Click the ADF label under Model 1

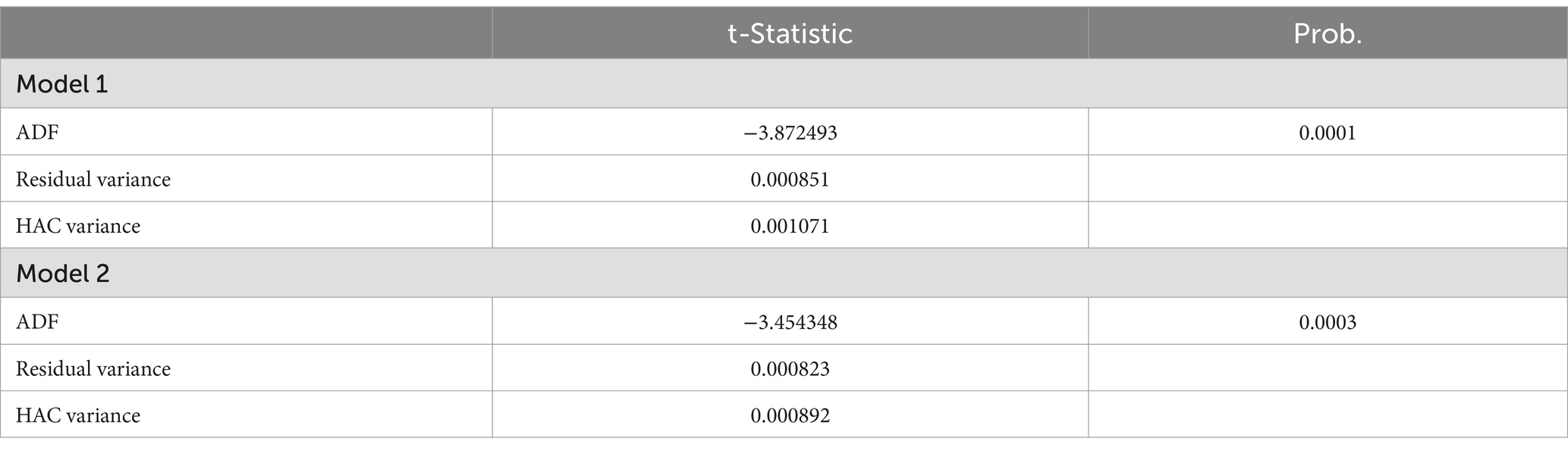37,133
